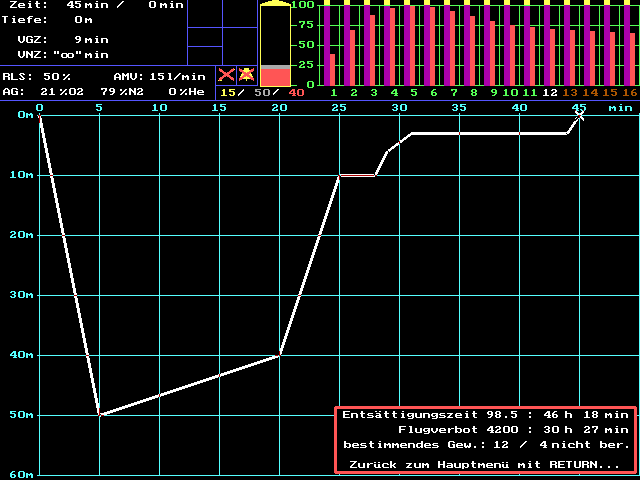The width and height of the screenshot is (640, 480).
Task: Click the profile point at 40m, 20 minutes
Action: click(280, 355)
